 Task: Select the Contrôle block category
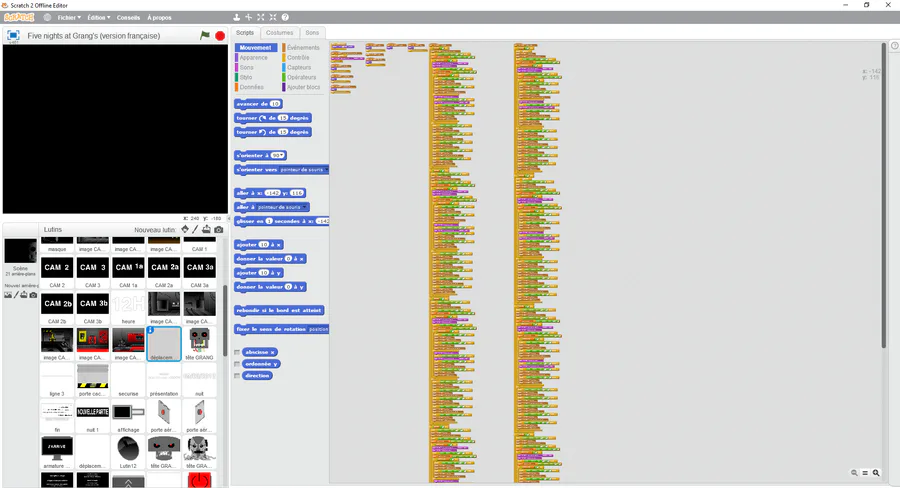tap(298, 57)
